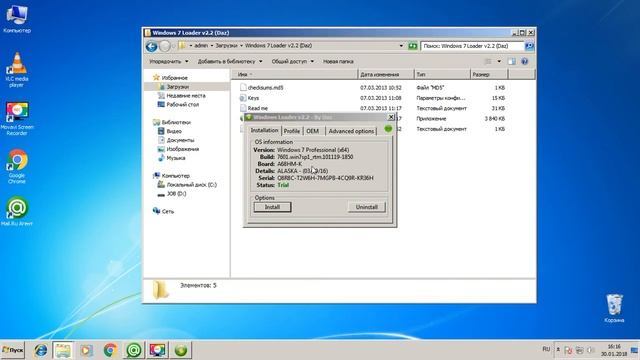Screen dimensions: 640x360
Task: Sort files by Тип column header
Action: [x=442, y=74]
